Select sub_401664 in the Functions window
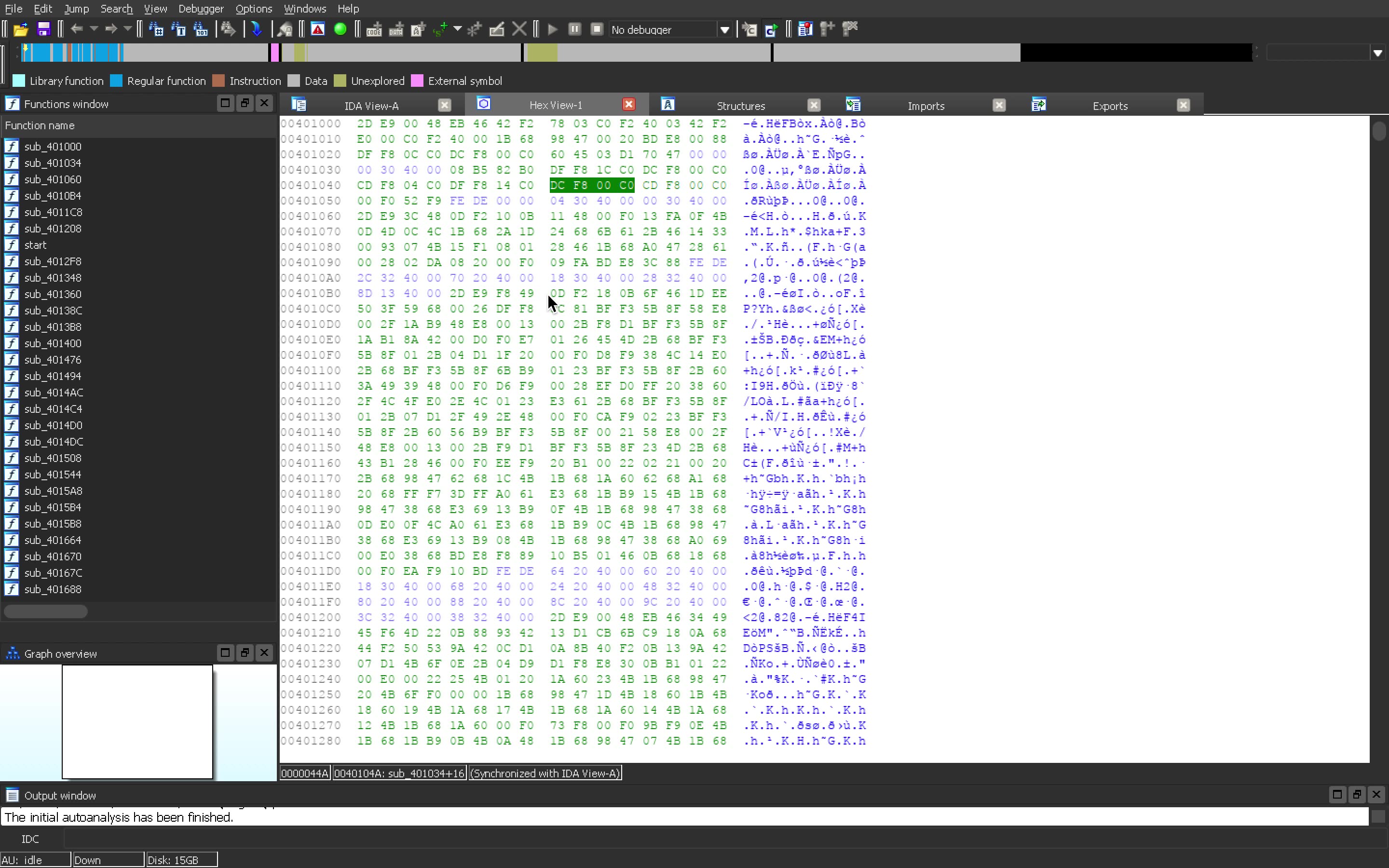Screen dimensions: 1389x868 53,540
